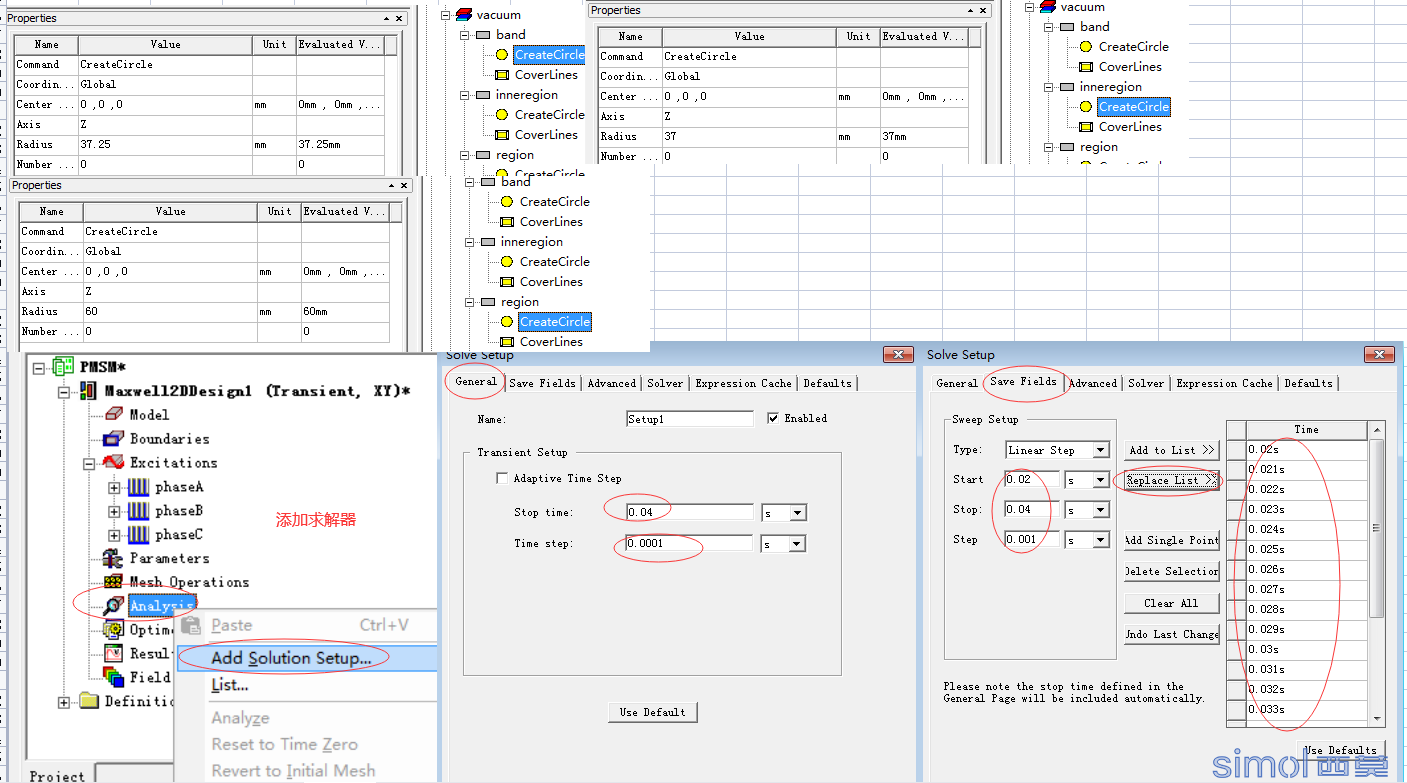Image resolution: width=1407 pixels, height=783 pixels.
Task: Click circle icon of highlighted inneregion CreateCircle
Action: pos(1085,107)
